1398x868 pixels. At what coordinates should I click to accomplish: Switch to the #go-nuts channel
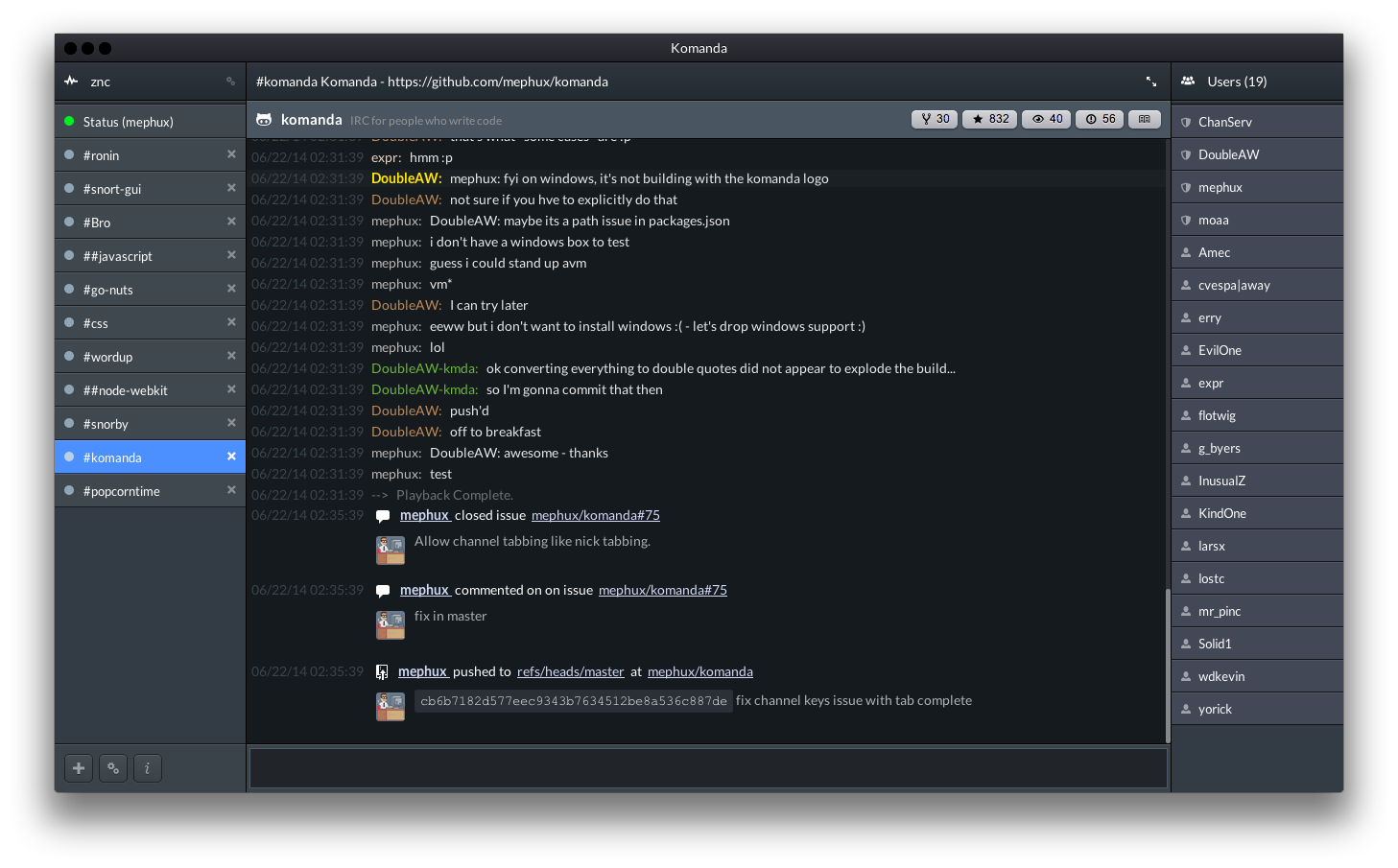[150, 290]
